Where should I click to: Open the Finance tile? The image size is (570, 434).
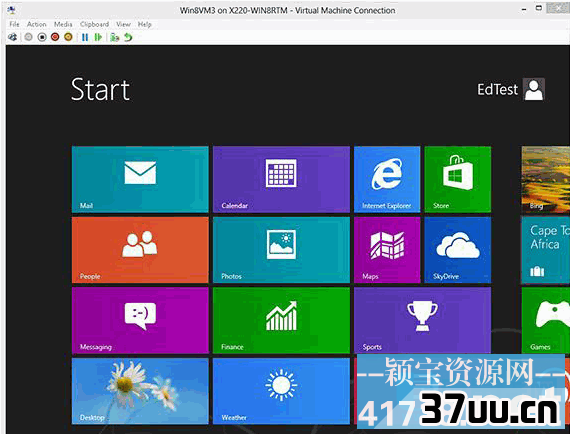[281, 320]
